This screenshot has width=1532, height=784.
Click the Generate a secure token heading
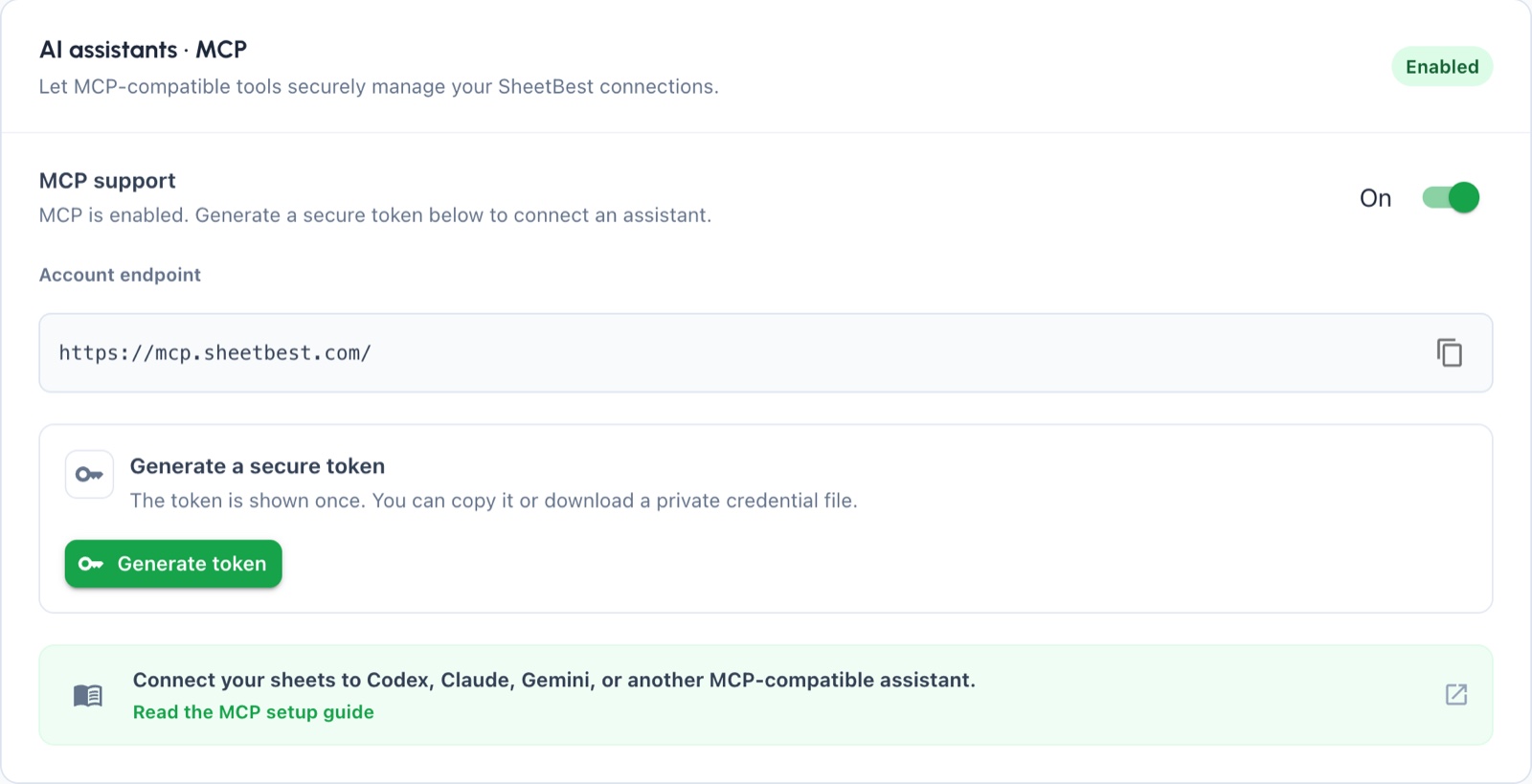pyautogui.click(x=258, y=466)
